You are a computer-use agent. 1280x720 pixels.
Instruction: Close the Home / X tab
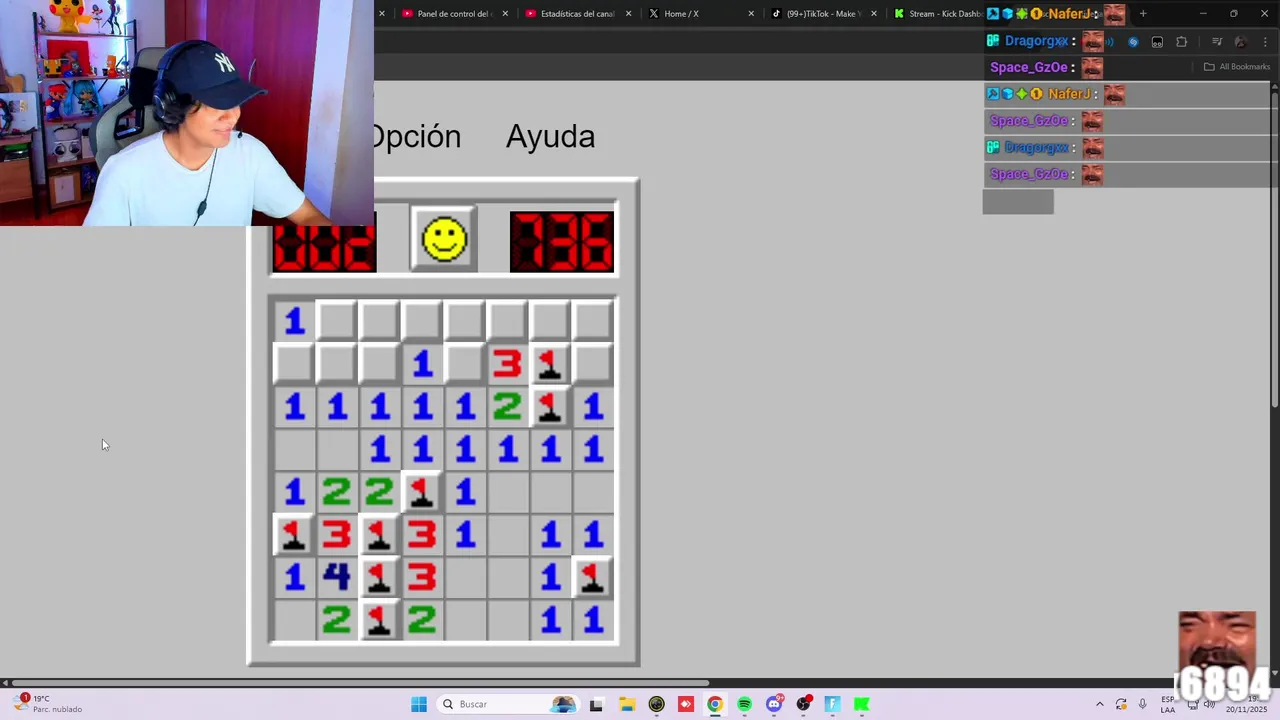751,14
